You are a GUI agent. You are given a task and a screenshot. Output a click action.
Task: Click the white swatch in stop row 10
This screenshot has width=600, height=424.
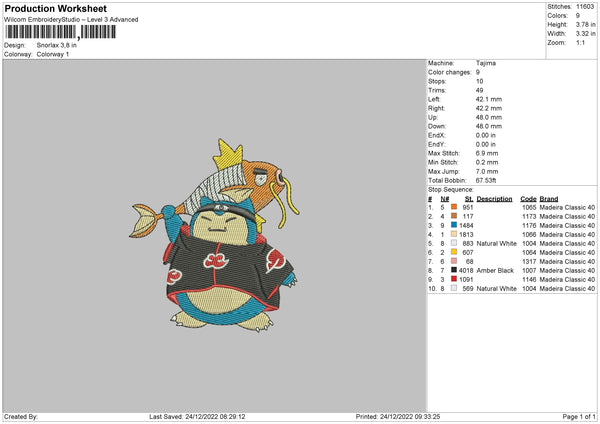[x=454, y=288]
